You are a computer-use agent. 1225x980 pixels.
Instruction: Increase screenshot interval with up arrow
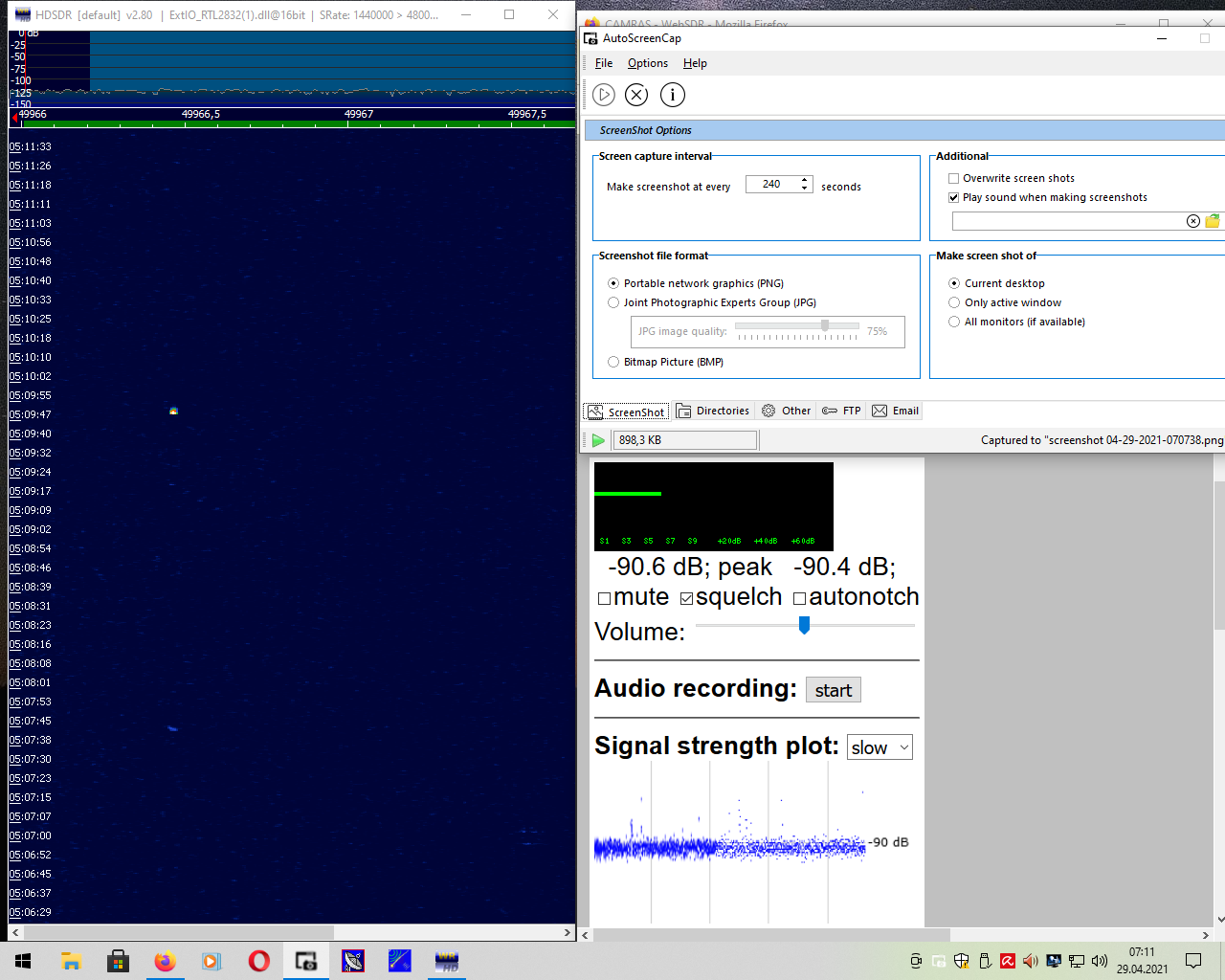805,180
